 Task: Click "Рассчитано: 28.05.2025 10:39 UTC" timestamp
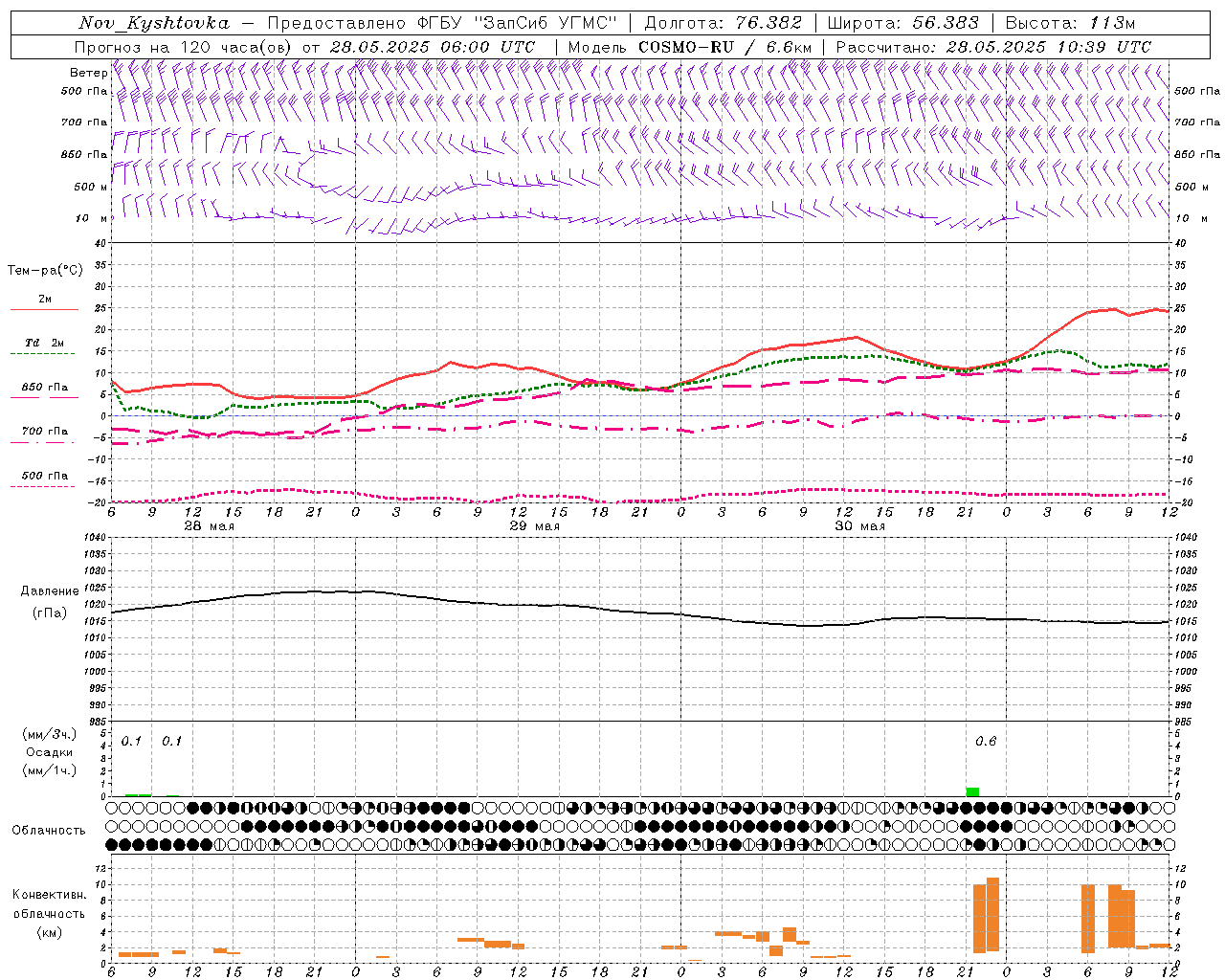tap(993, 47)
